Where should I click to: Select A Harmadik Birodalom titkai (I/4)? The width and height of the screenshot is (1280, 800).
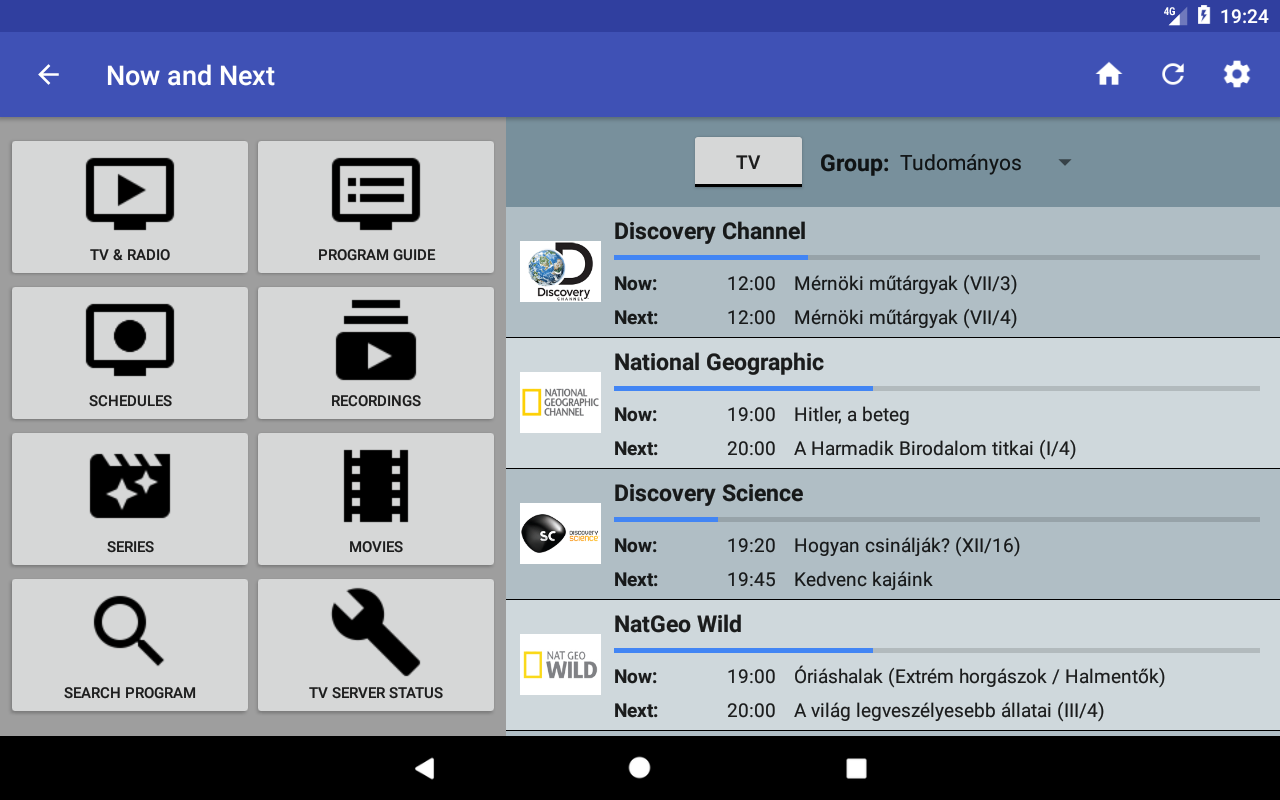pyautogui.click(x=935, y=449)
